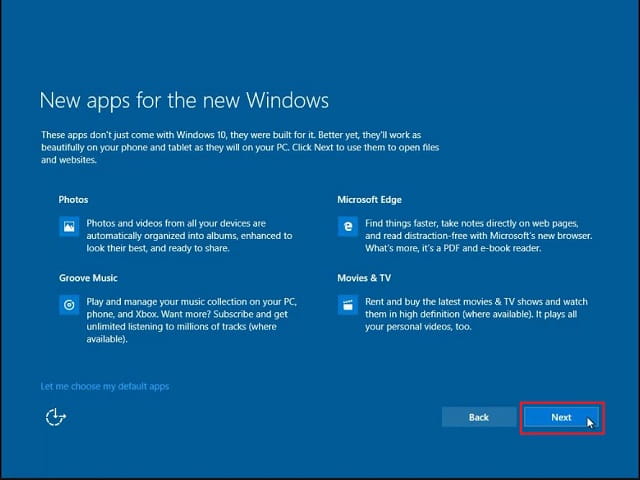Select the Movies & TV heading
Screen dimensions: 640x480
(364, 278)
